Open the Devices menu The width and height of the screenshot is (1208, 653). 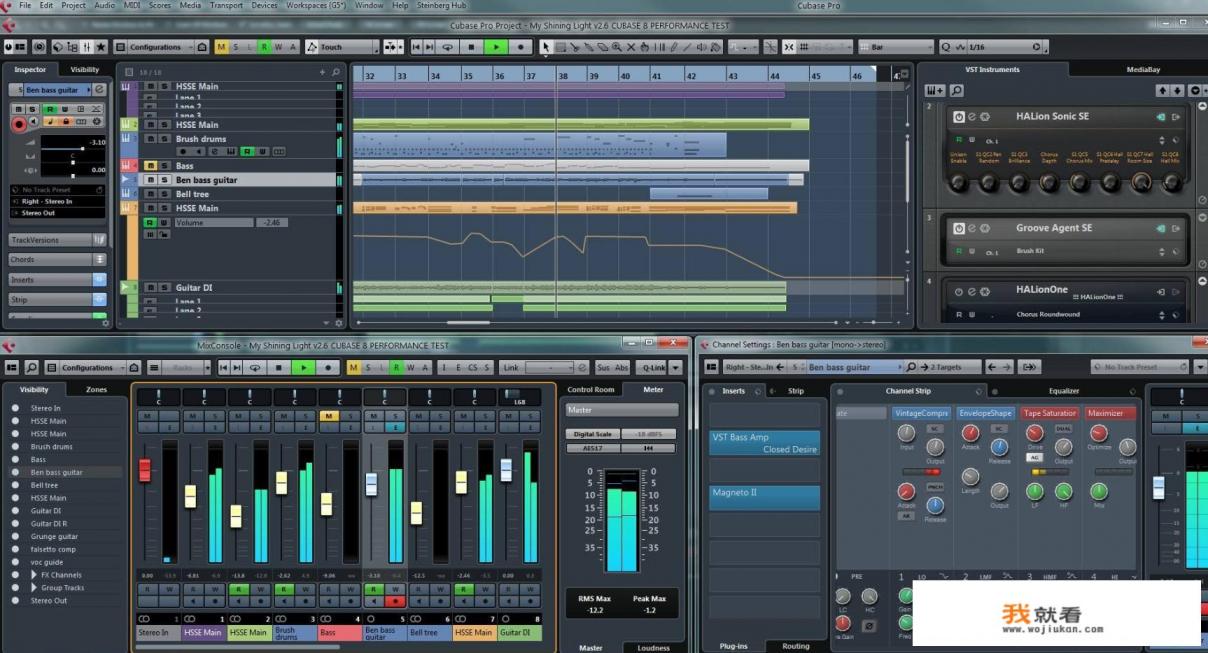(265, 5)
